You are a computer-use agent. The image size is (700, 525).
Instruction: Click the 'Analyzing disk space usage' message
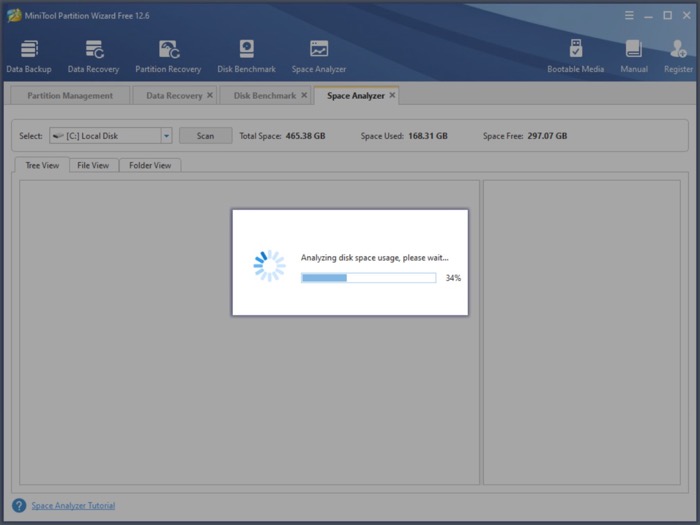point(375,258)
